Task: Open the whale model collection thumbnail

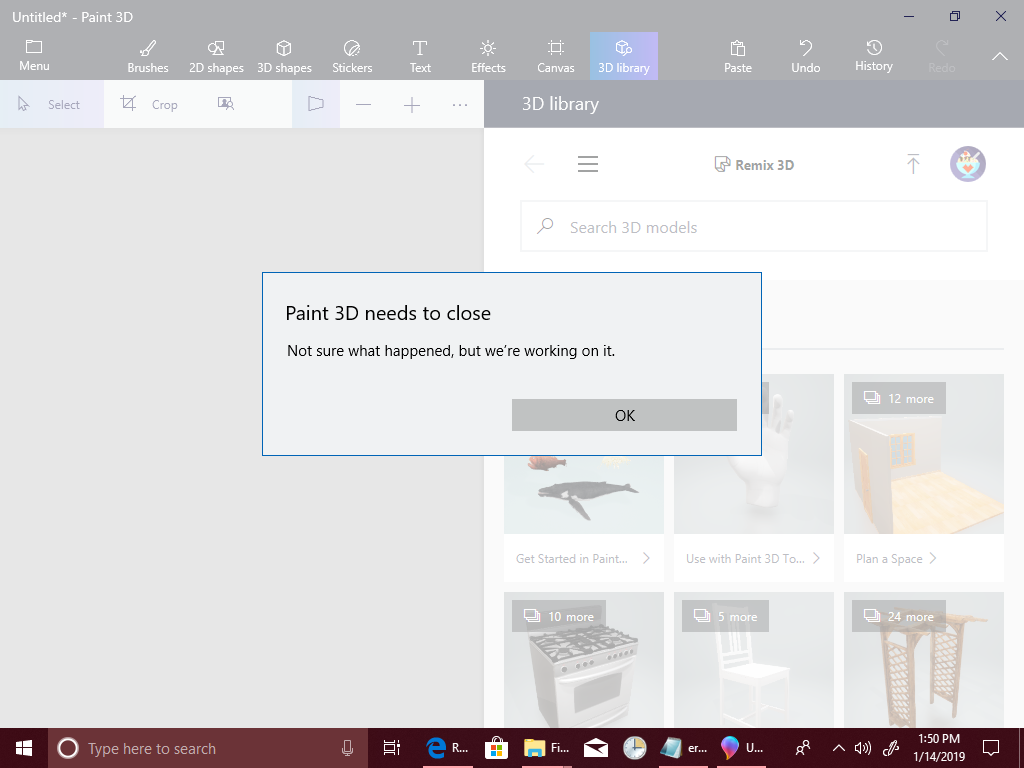Action: click(x=584, y=494)
